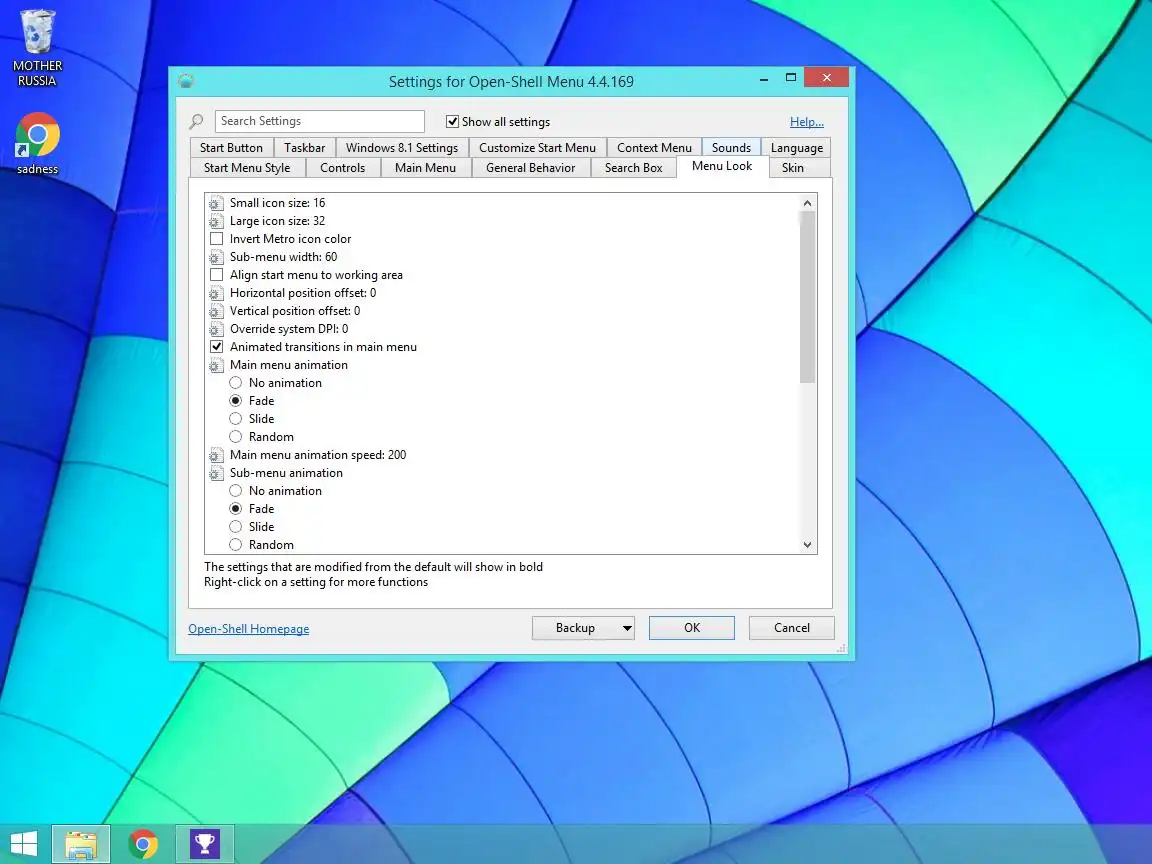Viewport: 1152px width, 864px height.
Task: Click the OK button
Action: (691, 628)
